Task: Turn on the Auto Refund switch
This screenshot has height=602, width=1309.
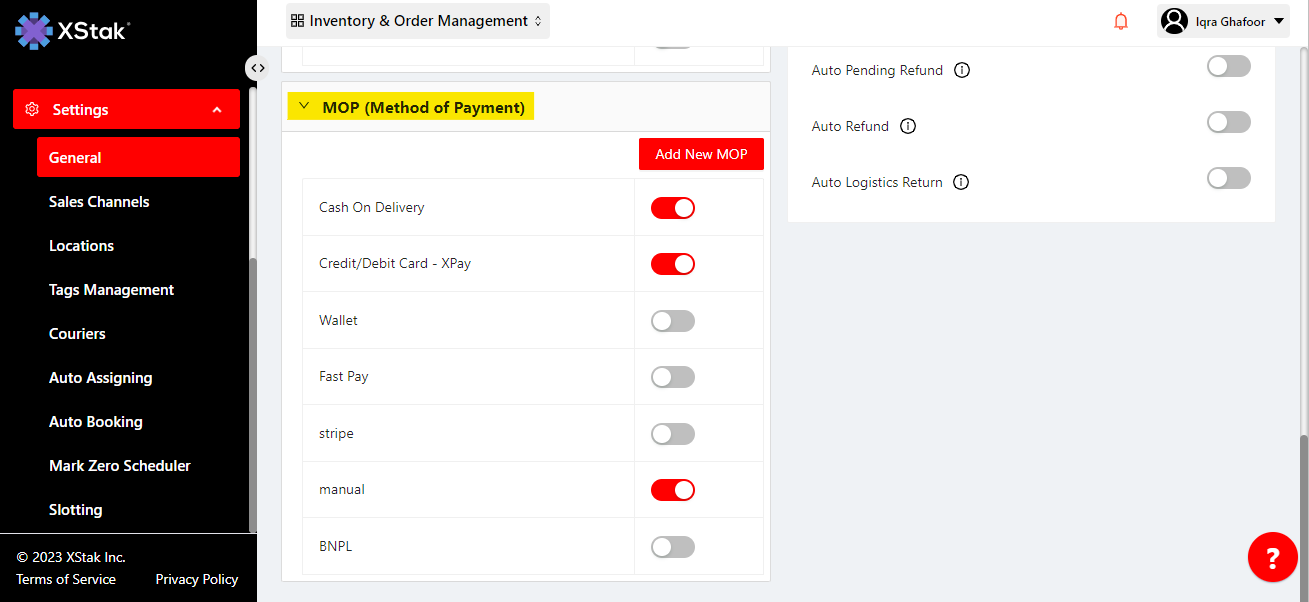Action: coord(1228,122)
